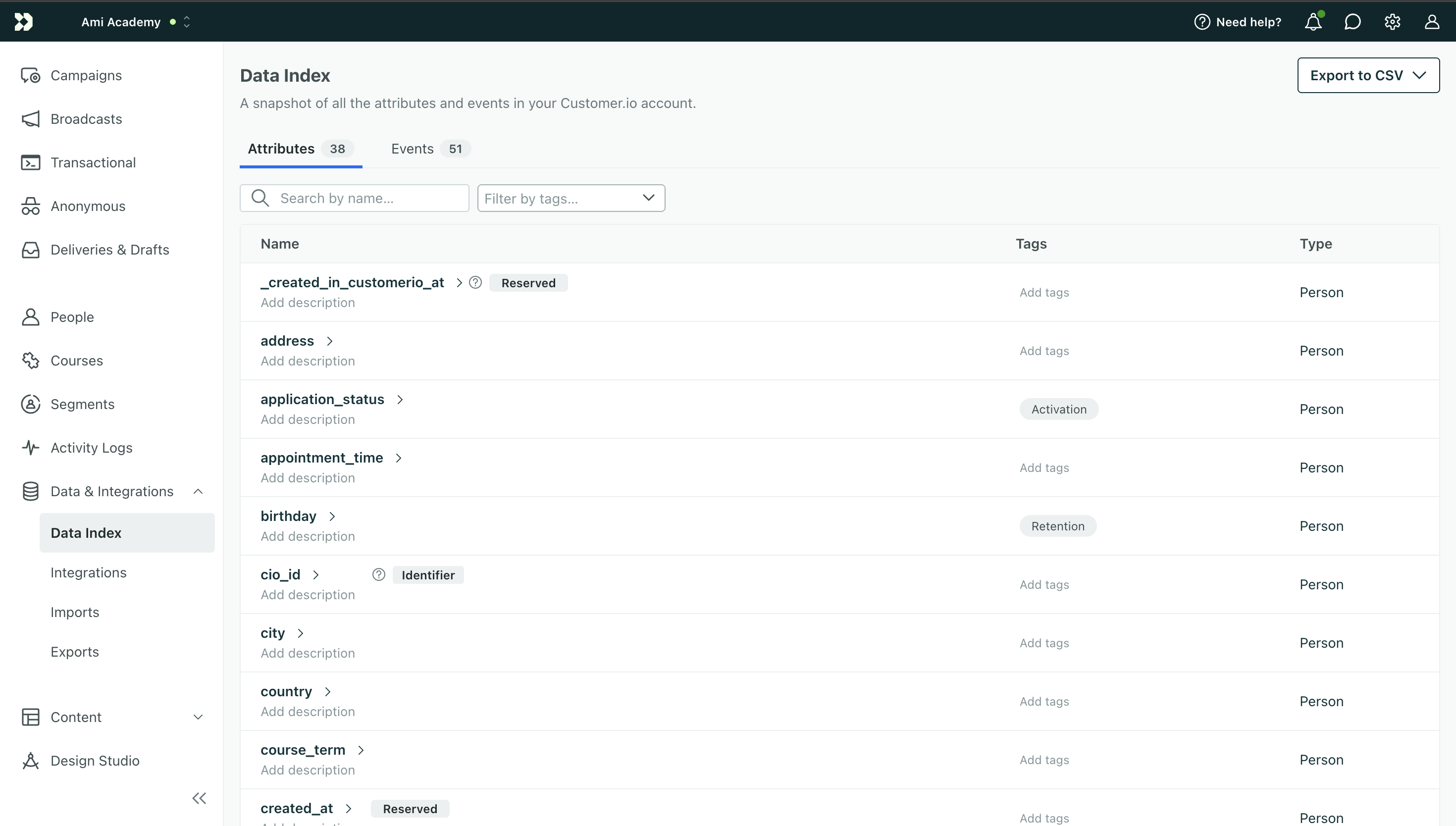Open the Ami Academy workspace switcher

pos(136,22)
